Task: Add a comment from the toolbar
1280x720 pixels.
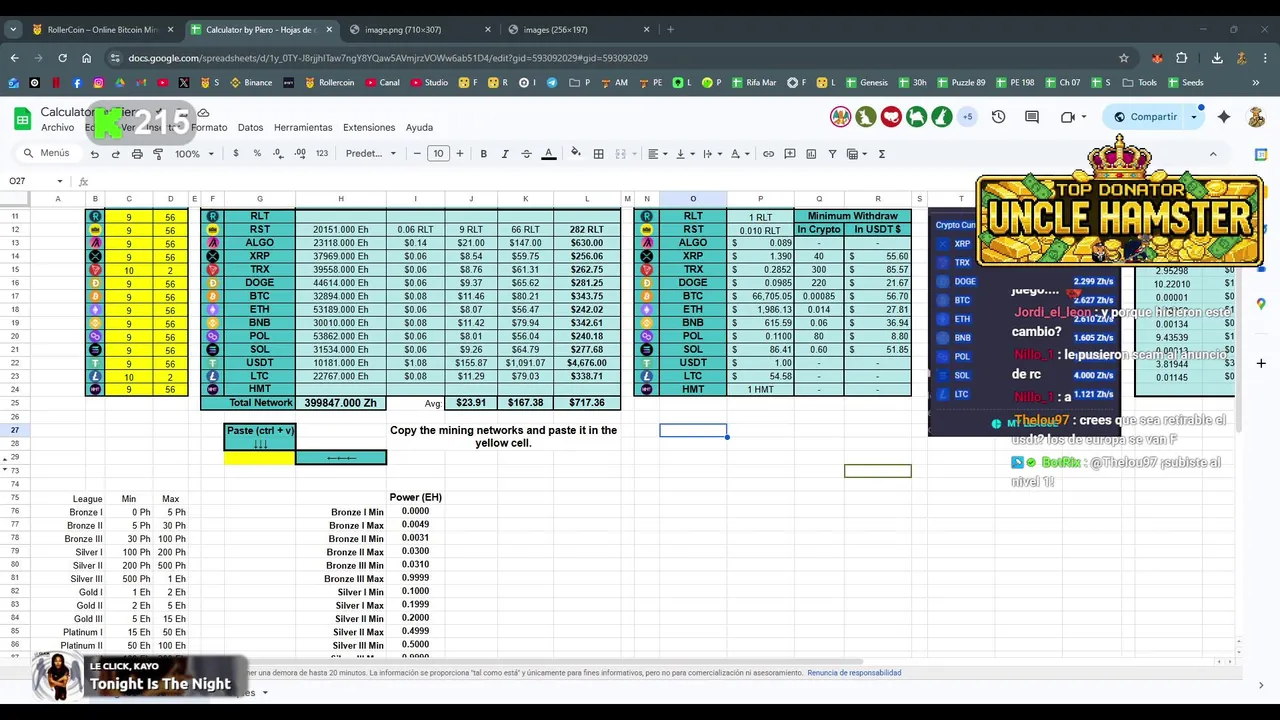Action: click(790, 154)
